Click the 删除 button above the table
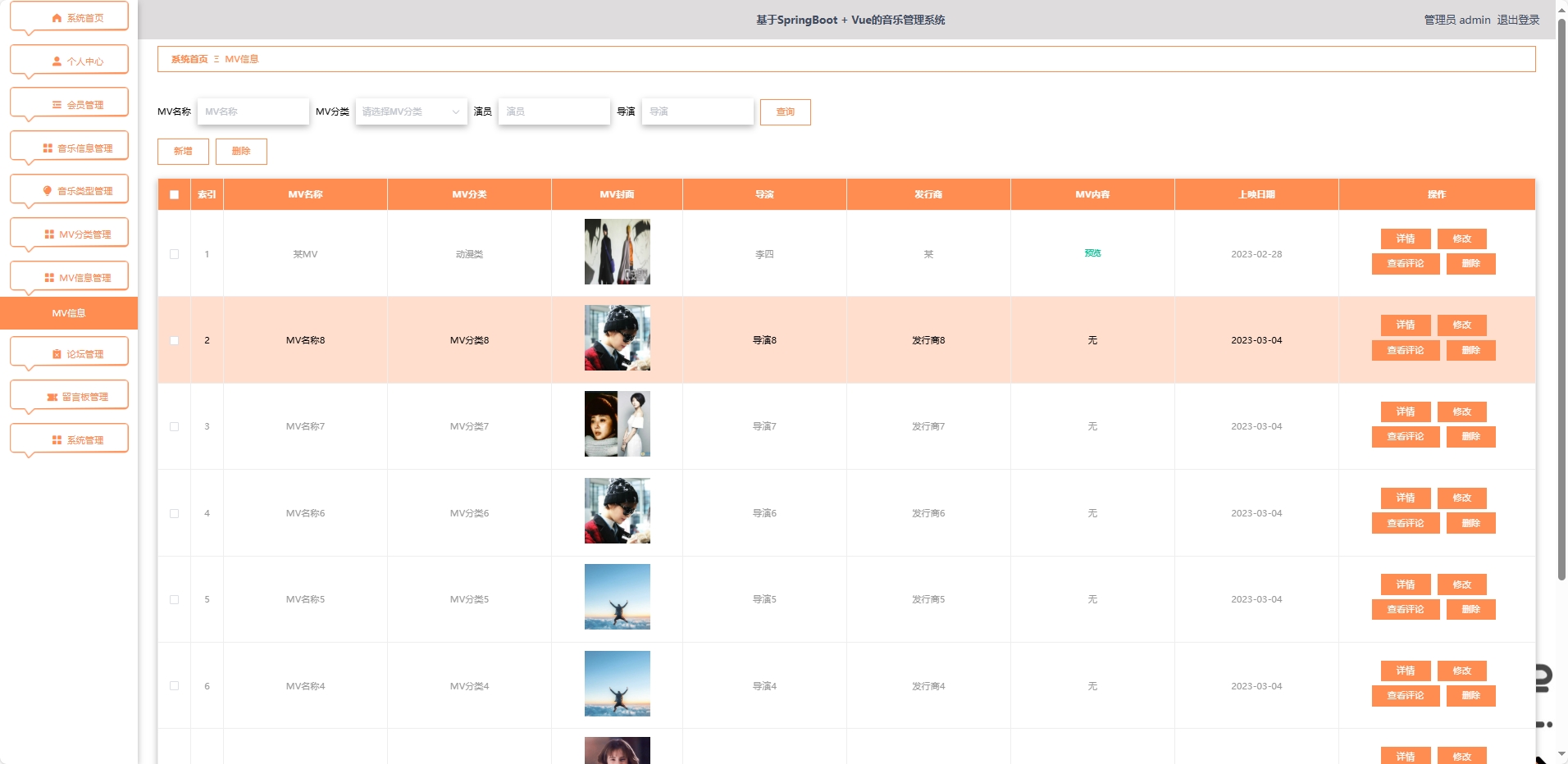The image size is (1568, 764). pos(241,151)
